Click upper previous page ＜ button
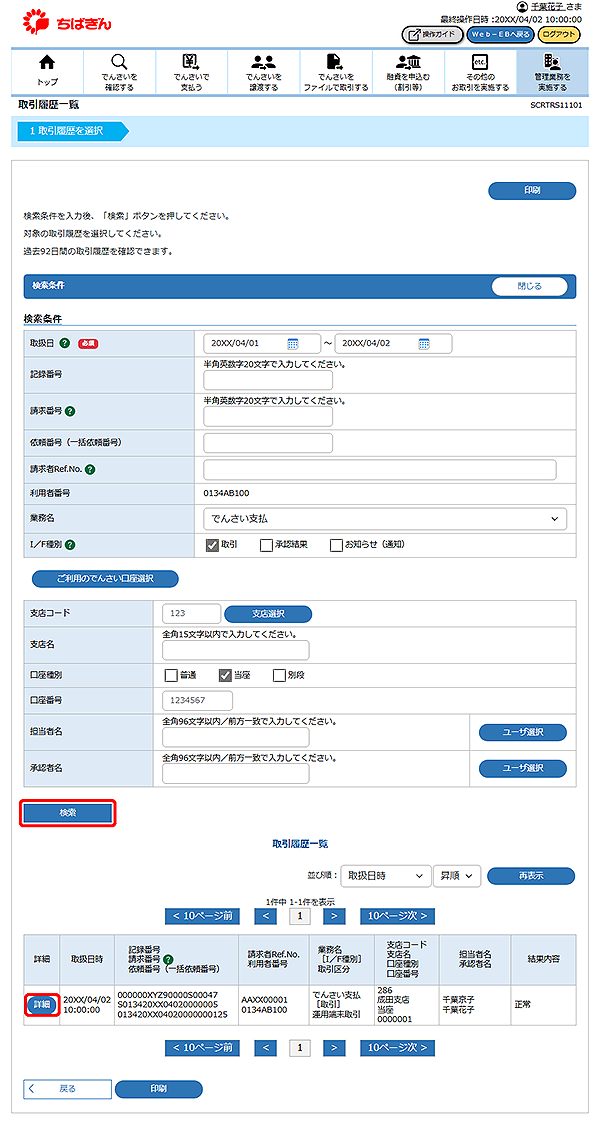Viewport: 600px width, 1125px height. pyautogui.click(x=266, y=916)
